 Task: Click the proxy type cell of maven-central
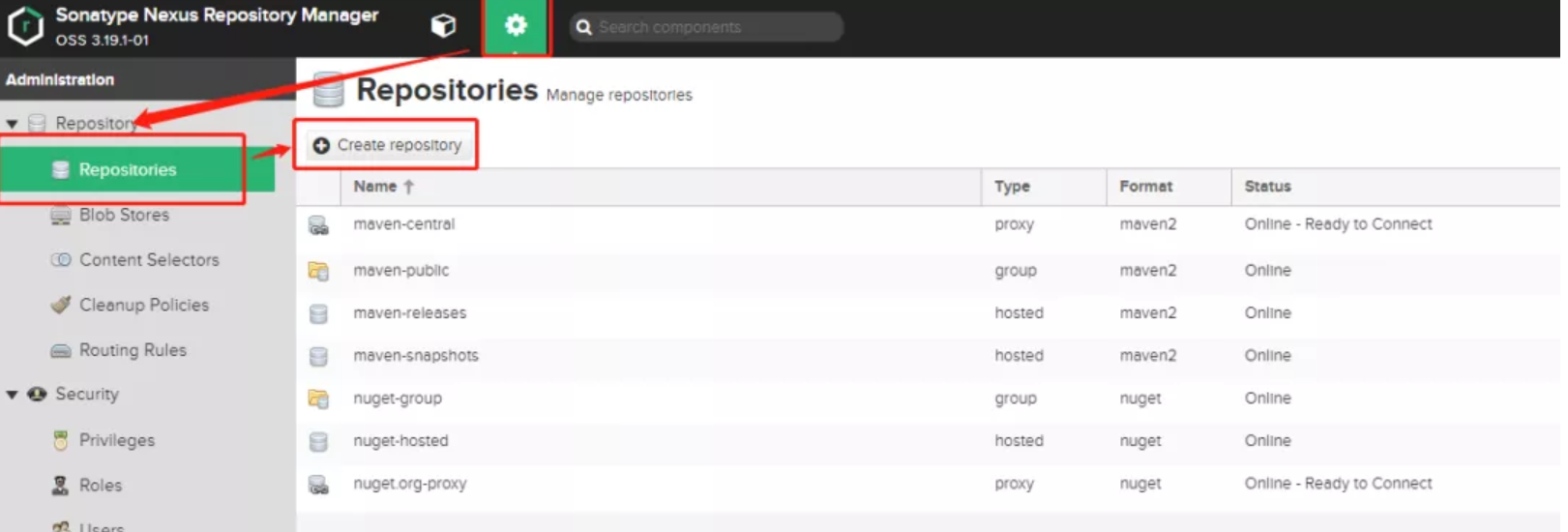click(x=1014, y=224)
